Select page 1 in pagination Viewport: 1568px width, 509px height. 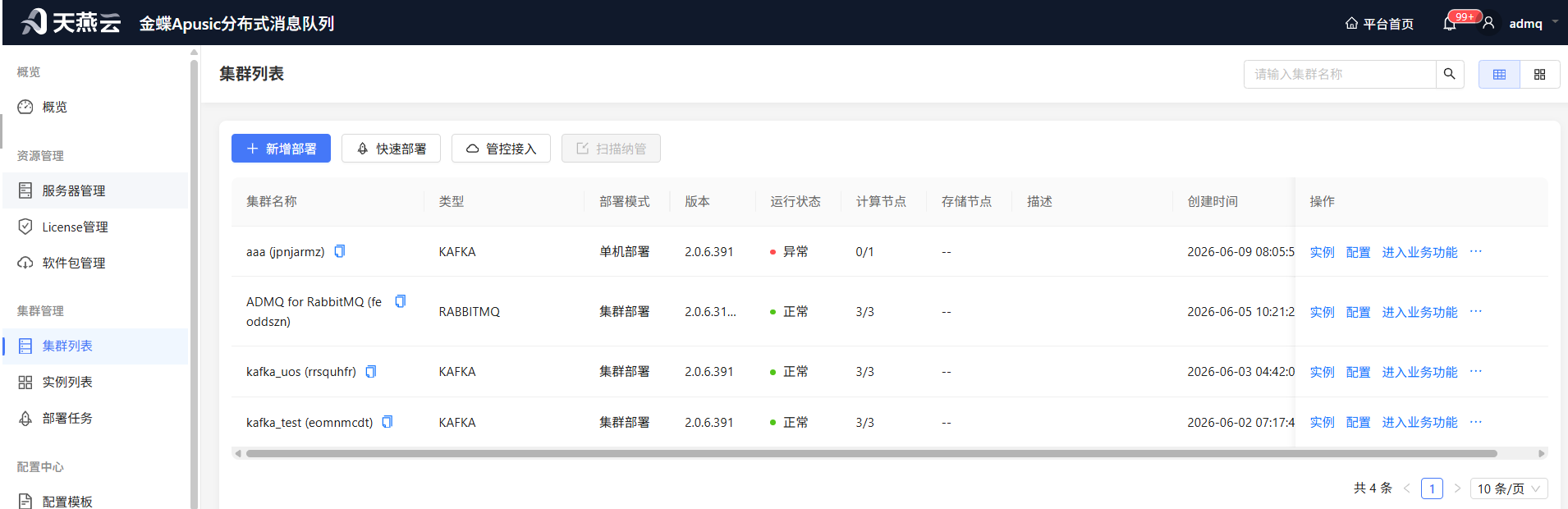tap(1432, 488)
